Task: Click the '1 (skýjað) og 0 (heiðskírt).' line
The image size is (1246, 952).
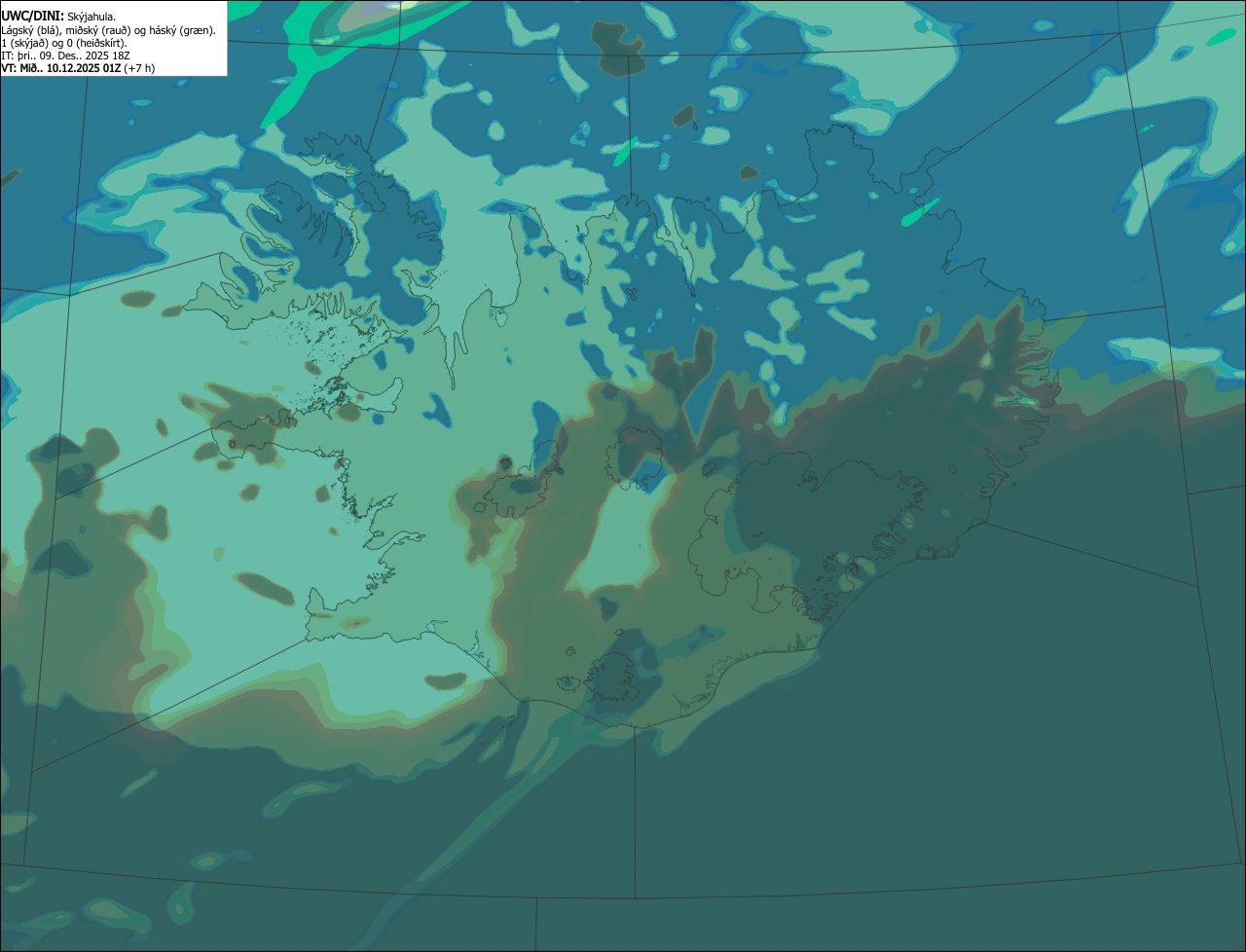Action: pos(64,43)
